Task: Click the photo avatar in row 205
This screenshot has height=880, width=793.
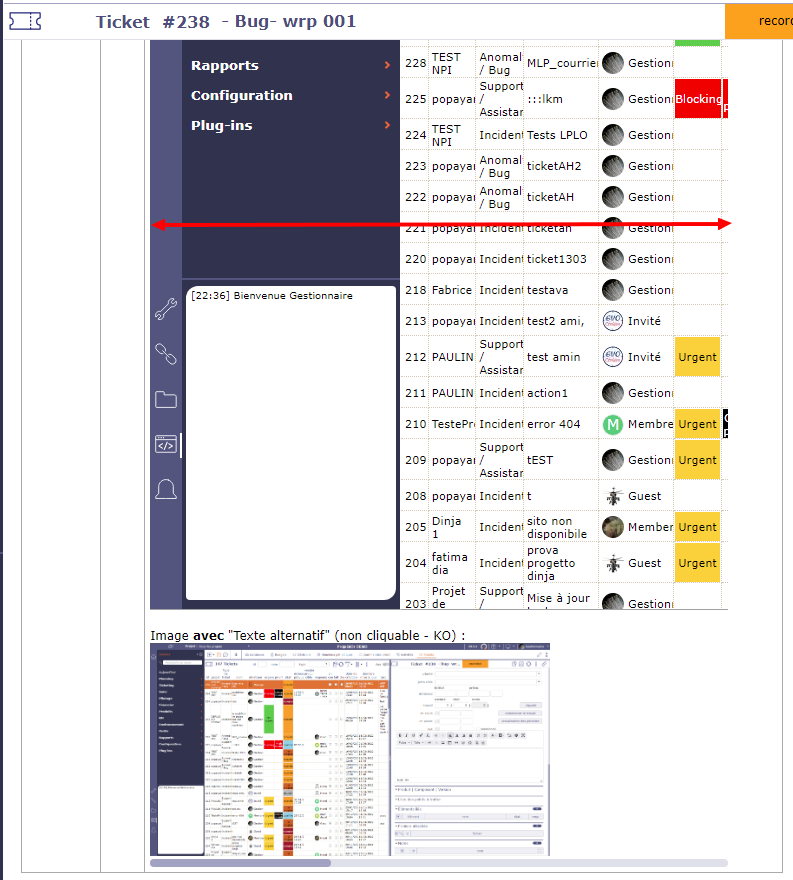Action: point(613,527)
